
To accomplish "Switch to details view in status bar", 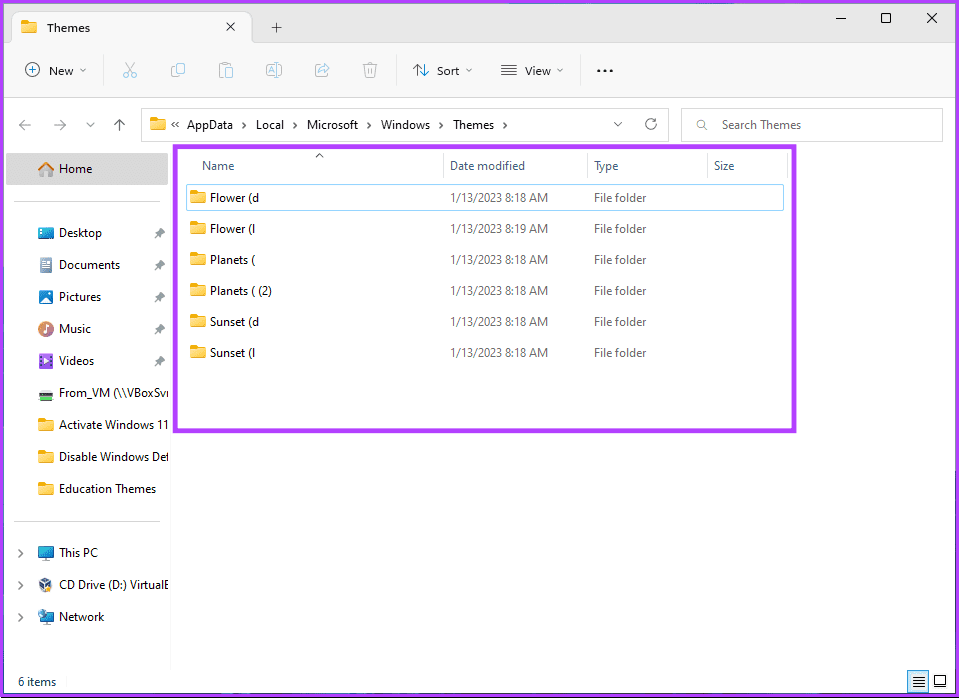I will coord(919,681).
